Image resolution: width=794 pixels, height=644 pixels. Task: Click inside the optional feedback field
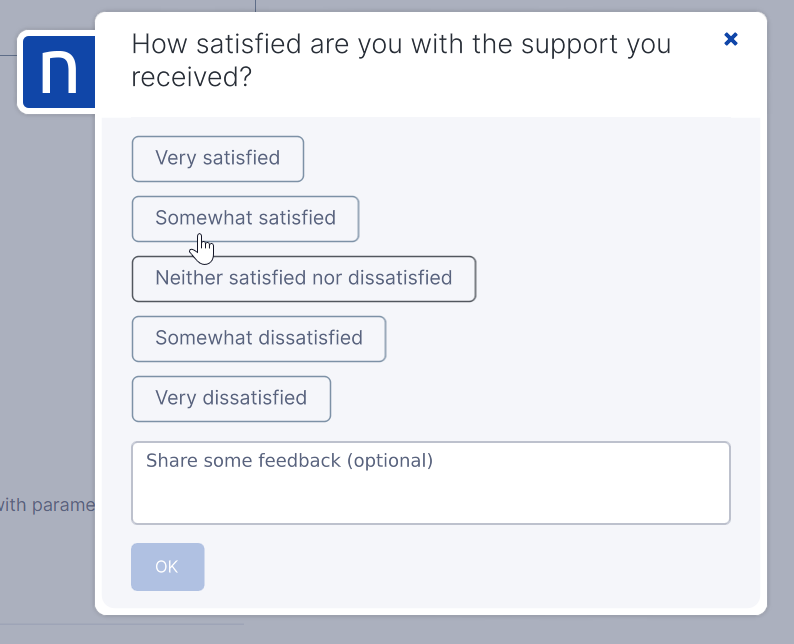[431, 482]
